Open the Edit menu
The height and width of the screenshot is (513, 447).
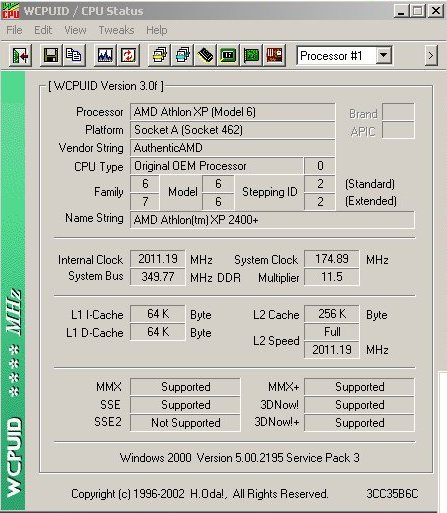[43, 30]
